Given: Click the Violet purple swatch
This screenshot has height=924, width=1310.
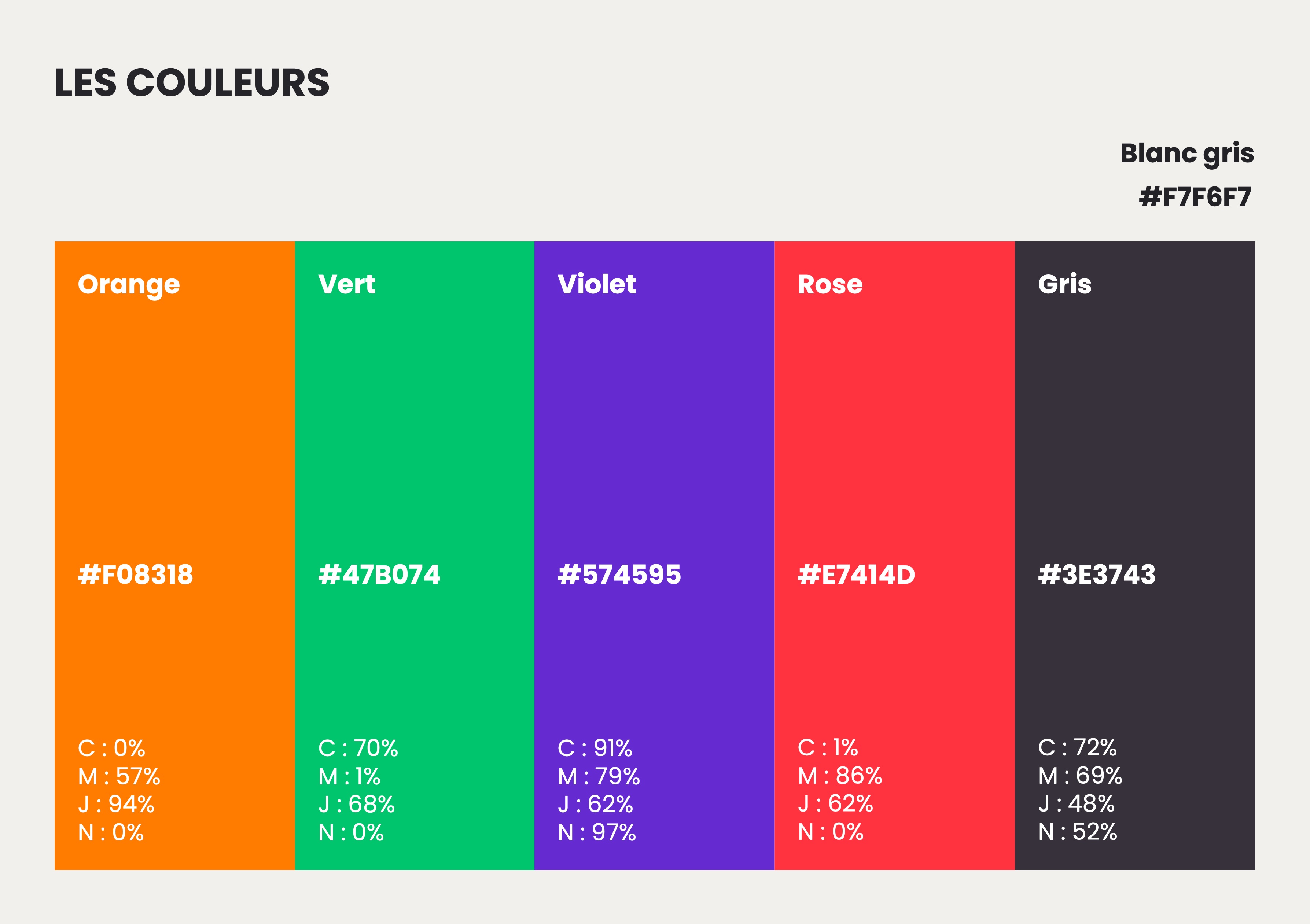Looking at the screenshot, I should tap(654, 555).
